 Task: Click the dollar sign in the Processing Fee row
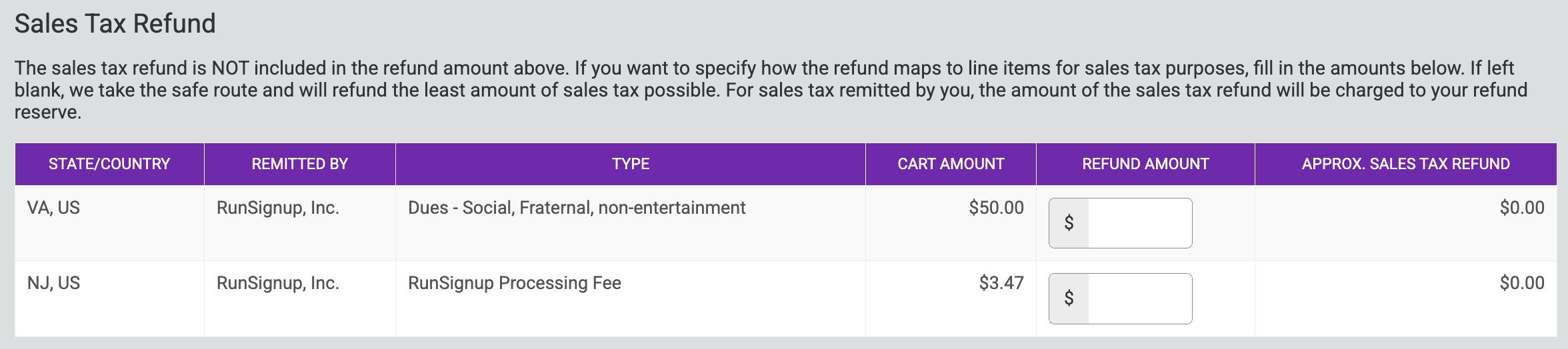[x=1069, y=298]
